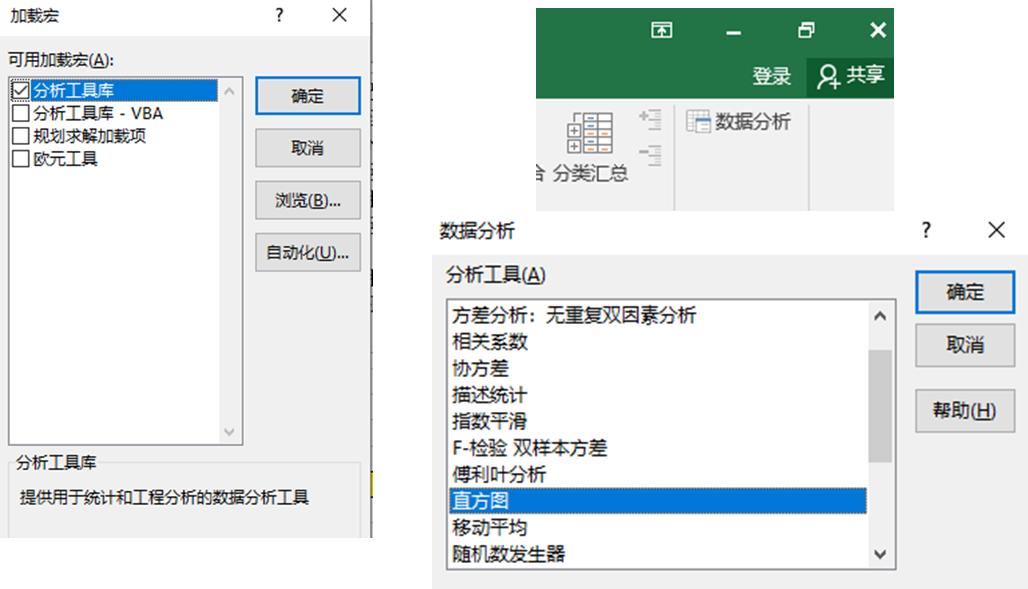1028x589 pixels.
Task: Close the Excel window
Action: point(878,30)
